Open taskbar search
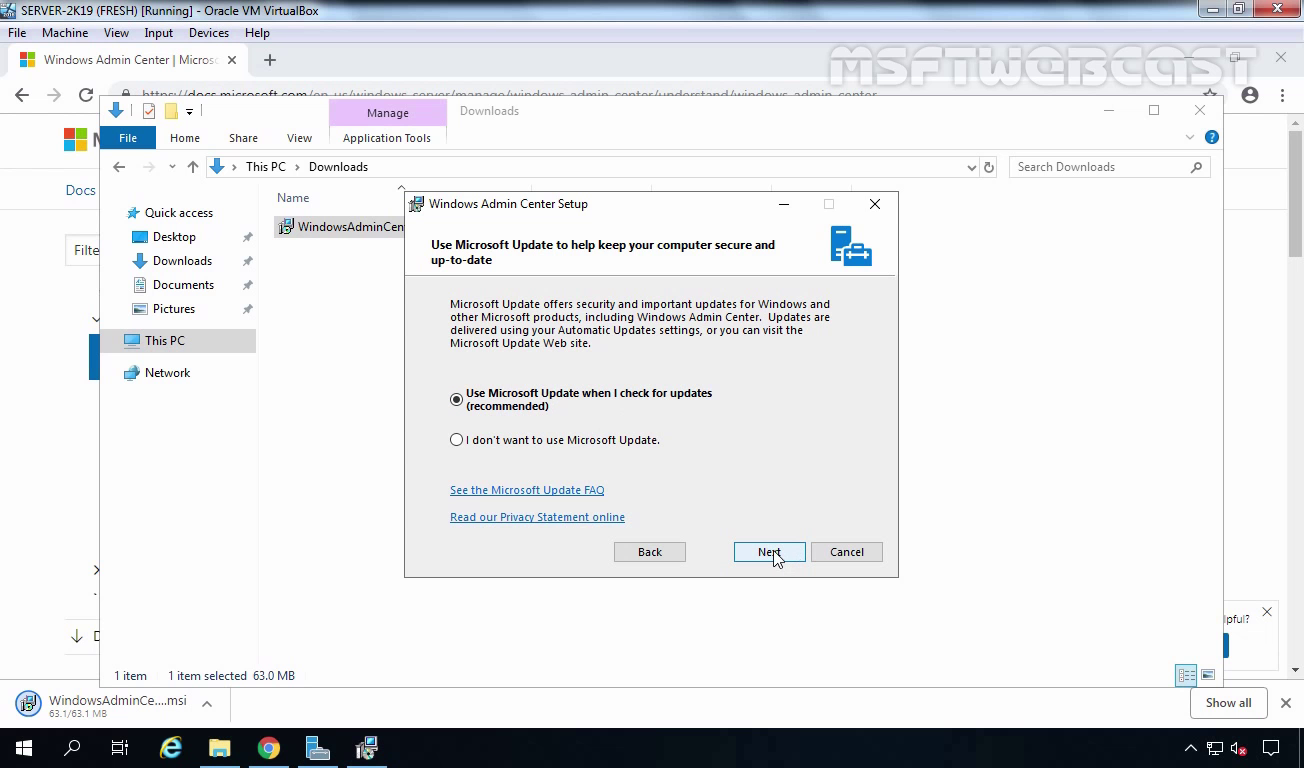The width and height of the screenshot is (1304, 768). 72,748
